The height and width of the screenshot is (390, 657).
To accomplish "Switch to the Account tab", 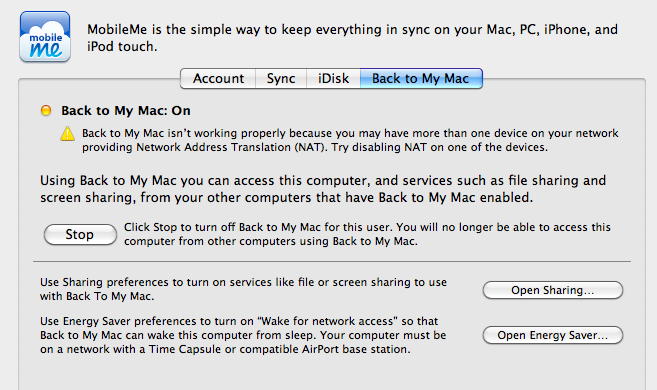I will tap(218, 78).
